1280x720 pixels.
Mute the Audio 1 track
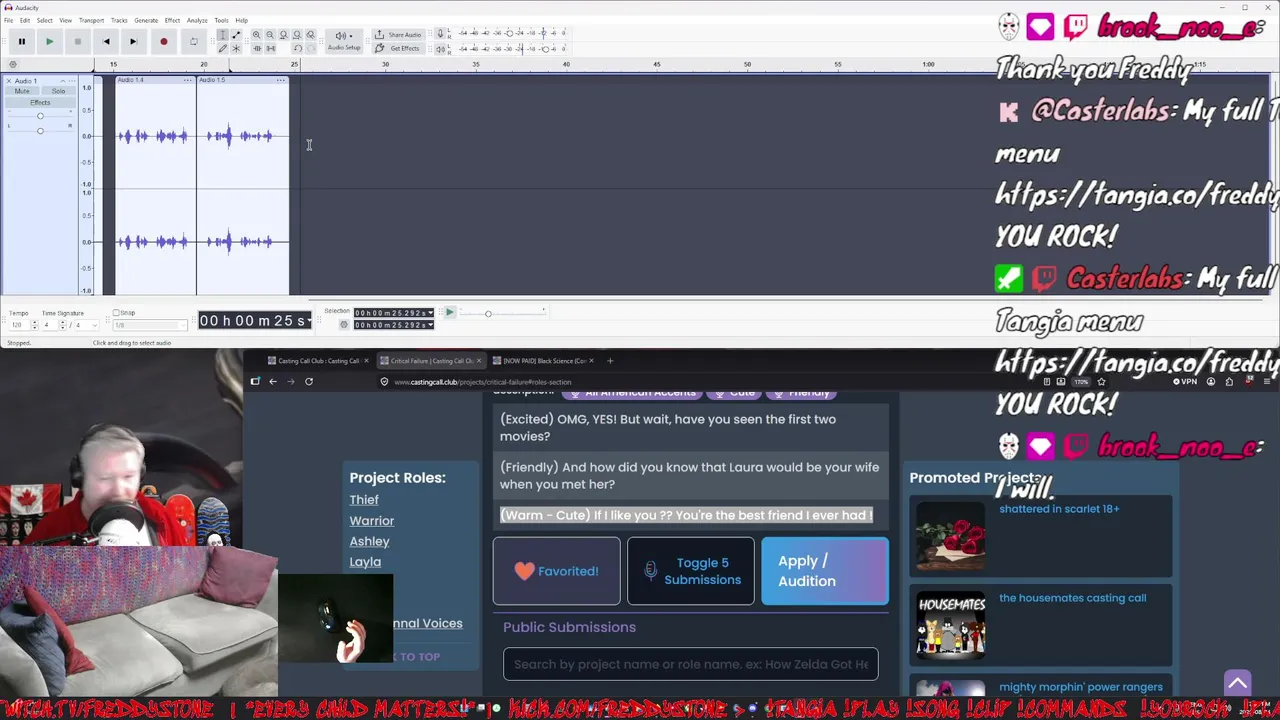(22, 91)
